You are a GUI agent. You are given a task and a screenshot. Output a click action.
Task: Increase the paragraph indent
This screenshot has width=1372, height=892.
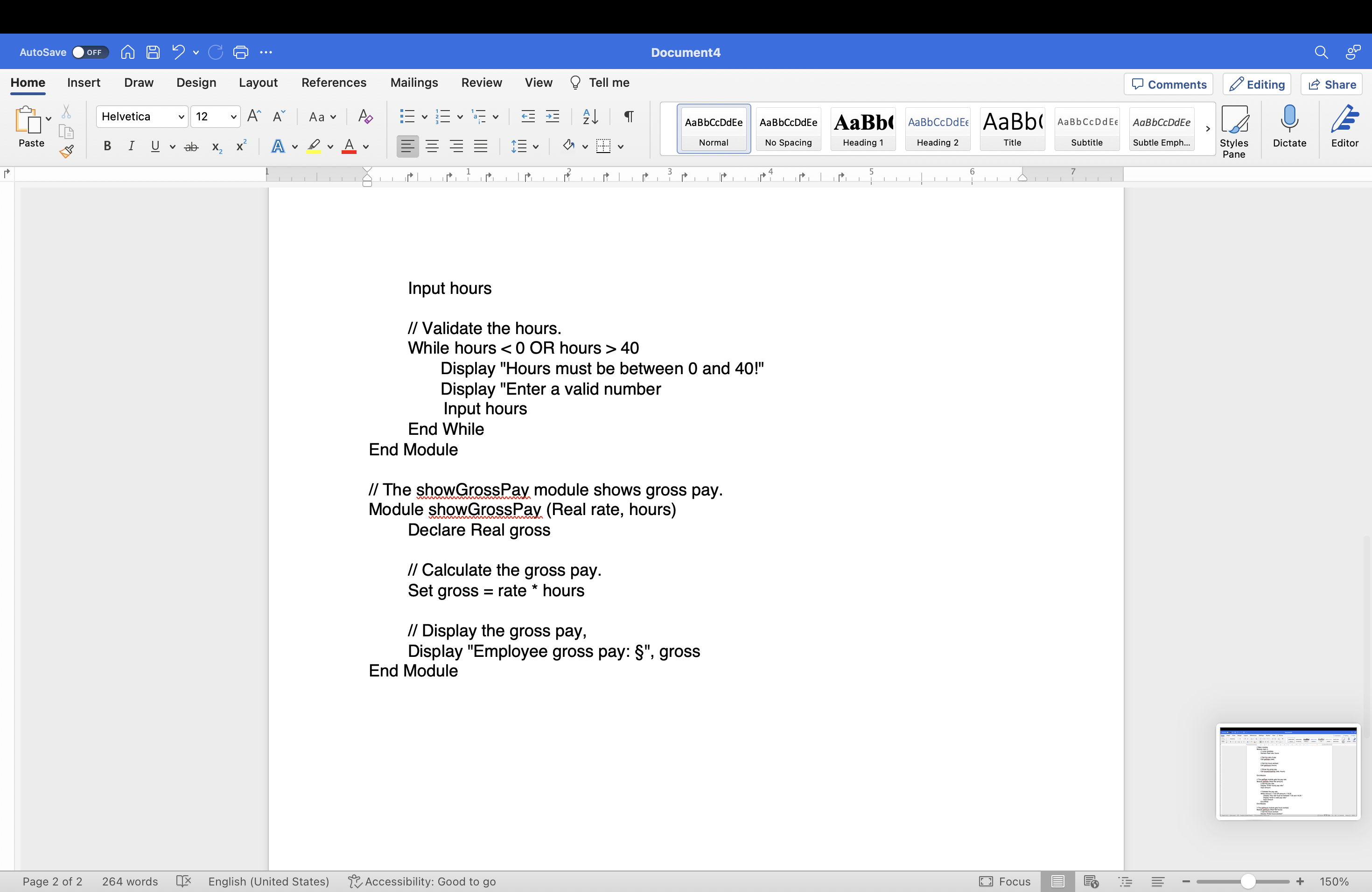[x=552, y=117]
